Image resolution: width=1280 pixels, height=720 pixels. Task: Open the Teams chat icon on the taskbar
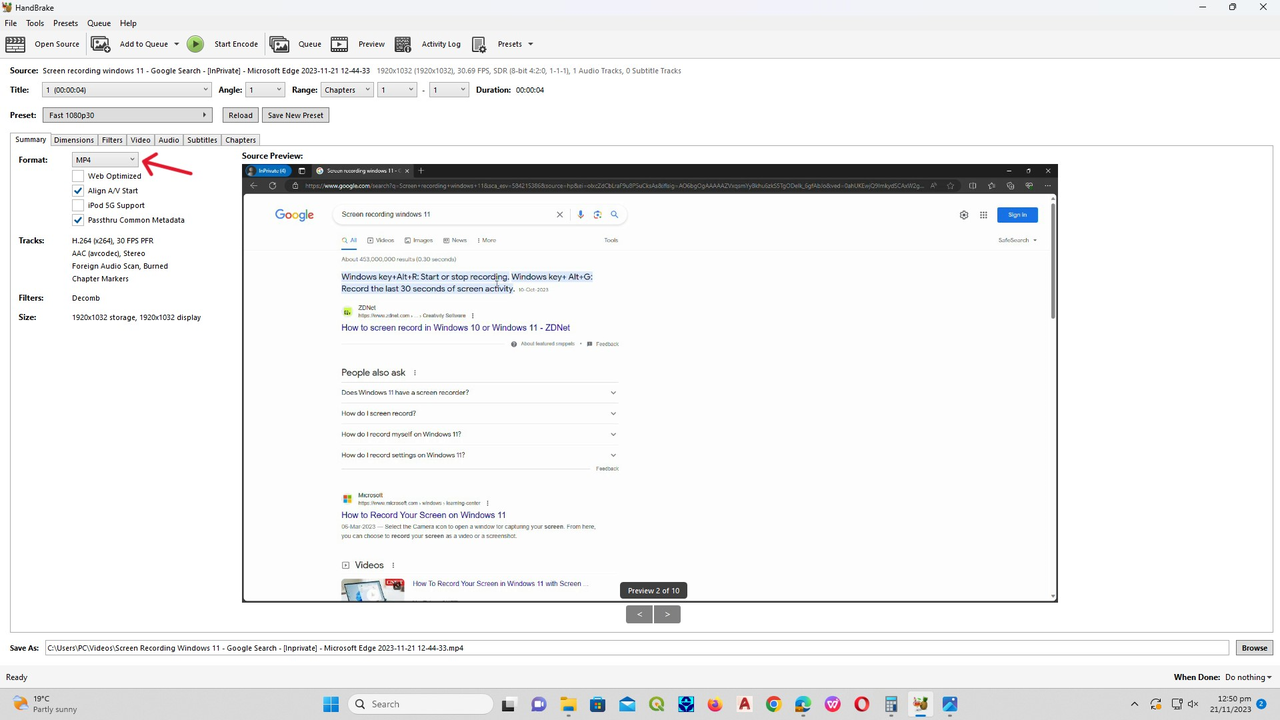point(538,704)
